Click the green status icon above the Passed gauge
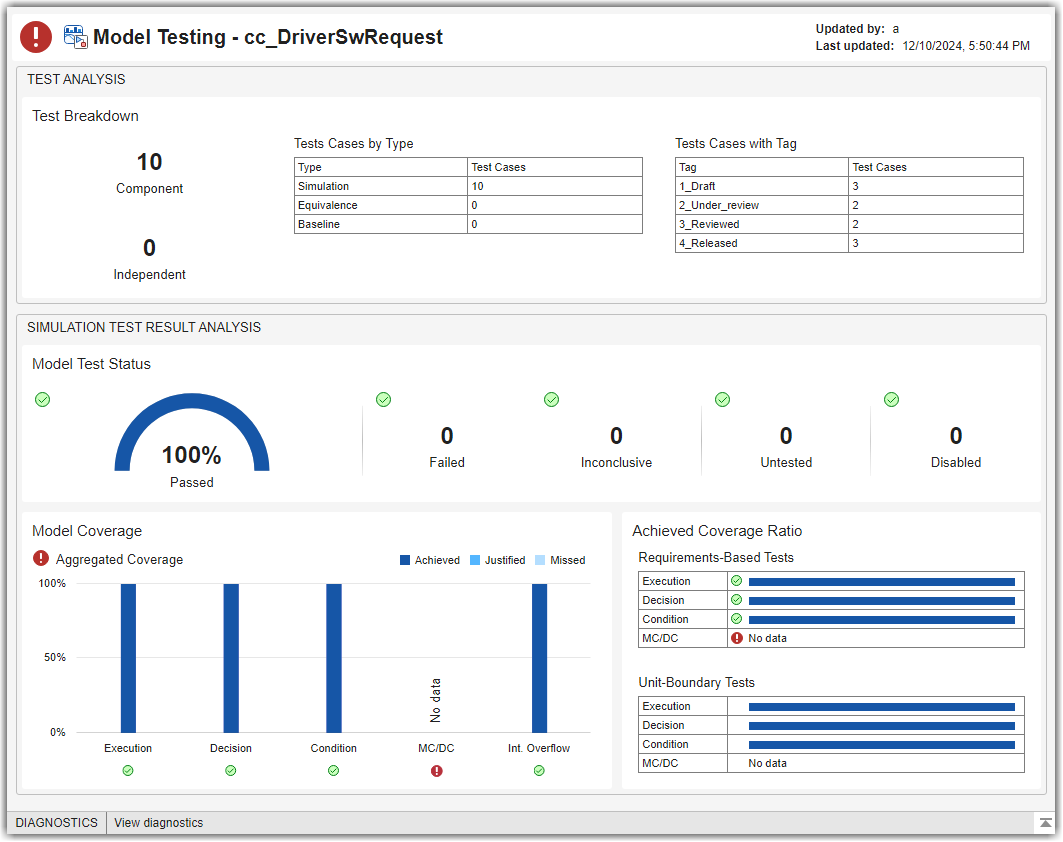1063x842 pixels. coord(42,399)
